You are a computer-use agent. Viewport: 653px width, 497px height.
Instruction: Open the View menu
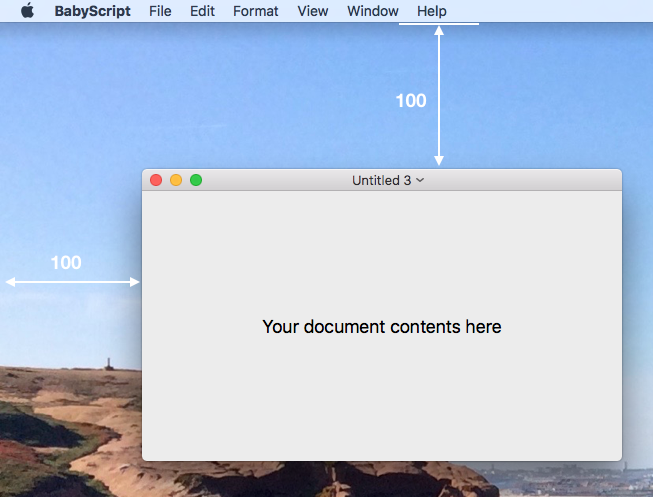coord(313,11)
